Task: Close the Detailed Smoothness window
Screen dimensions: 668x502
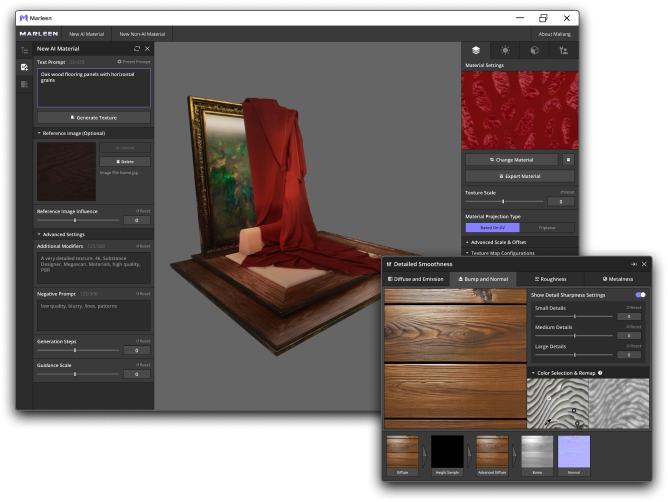Action: (x=644, y=264)
